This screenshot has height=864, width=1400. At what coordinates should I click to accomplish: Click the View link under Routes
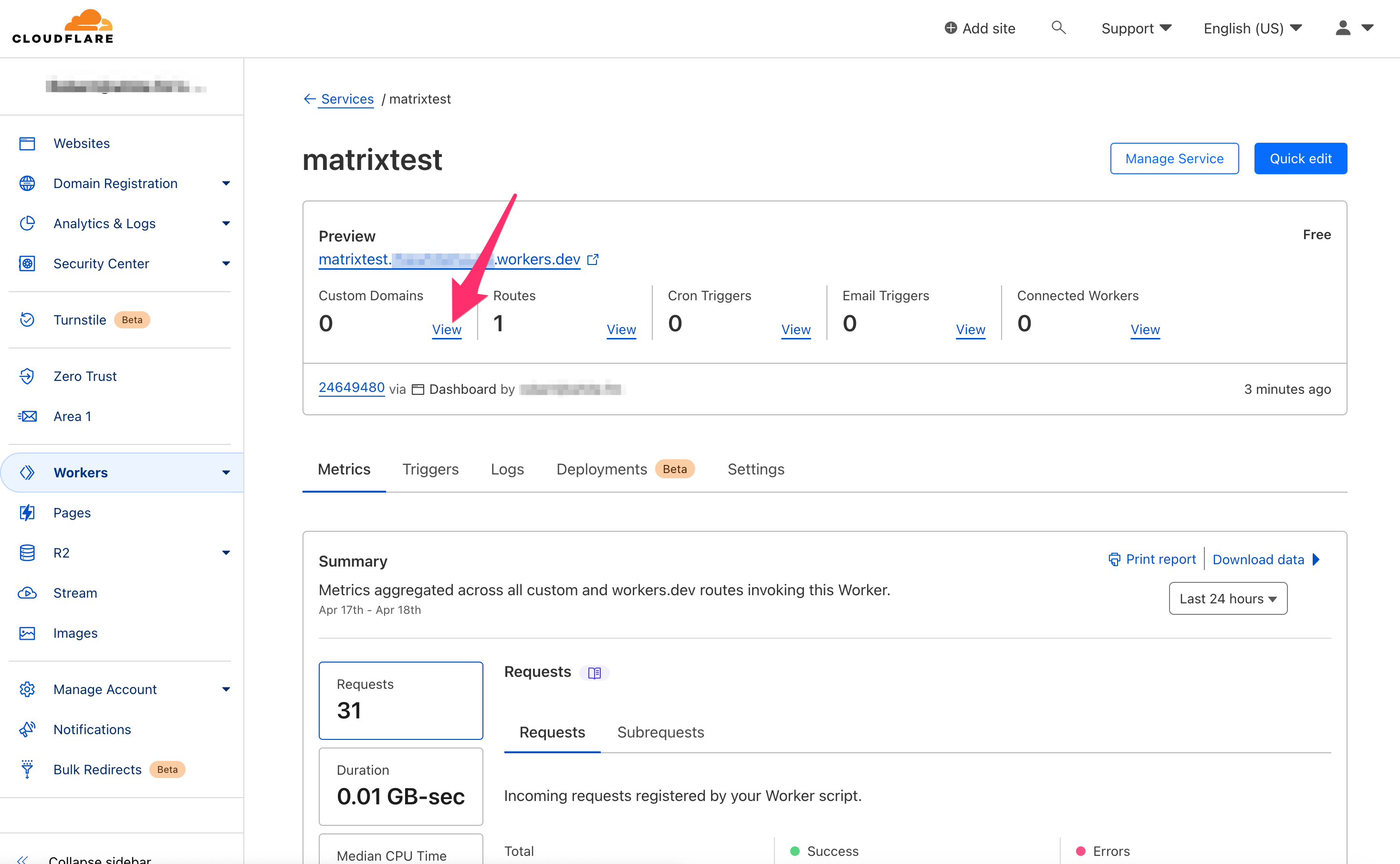tap(621, 329)
